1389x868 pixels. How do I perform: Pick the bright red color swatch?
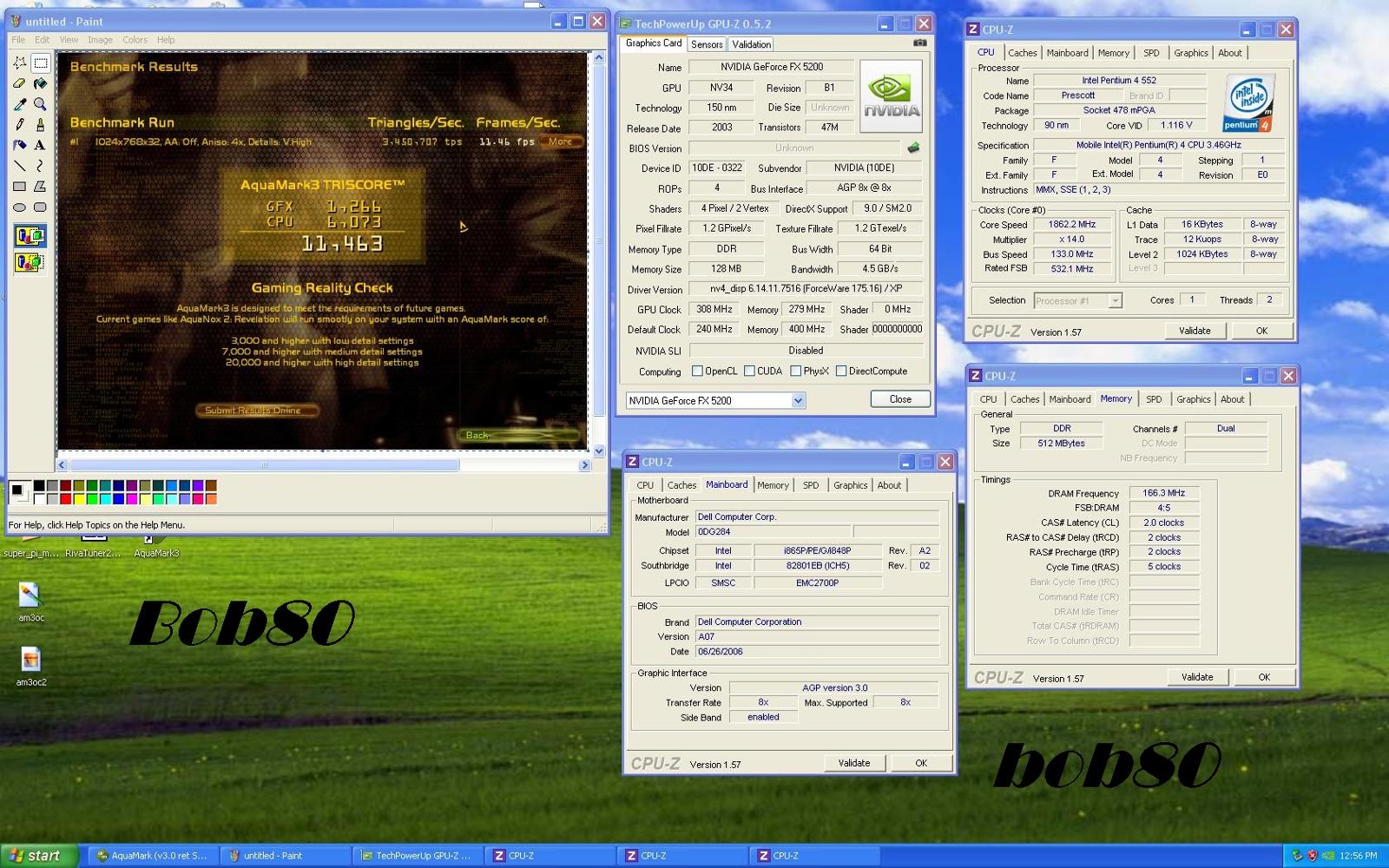[x=65, y=499]
